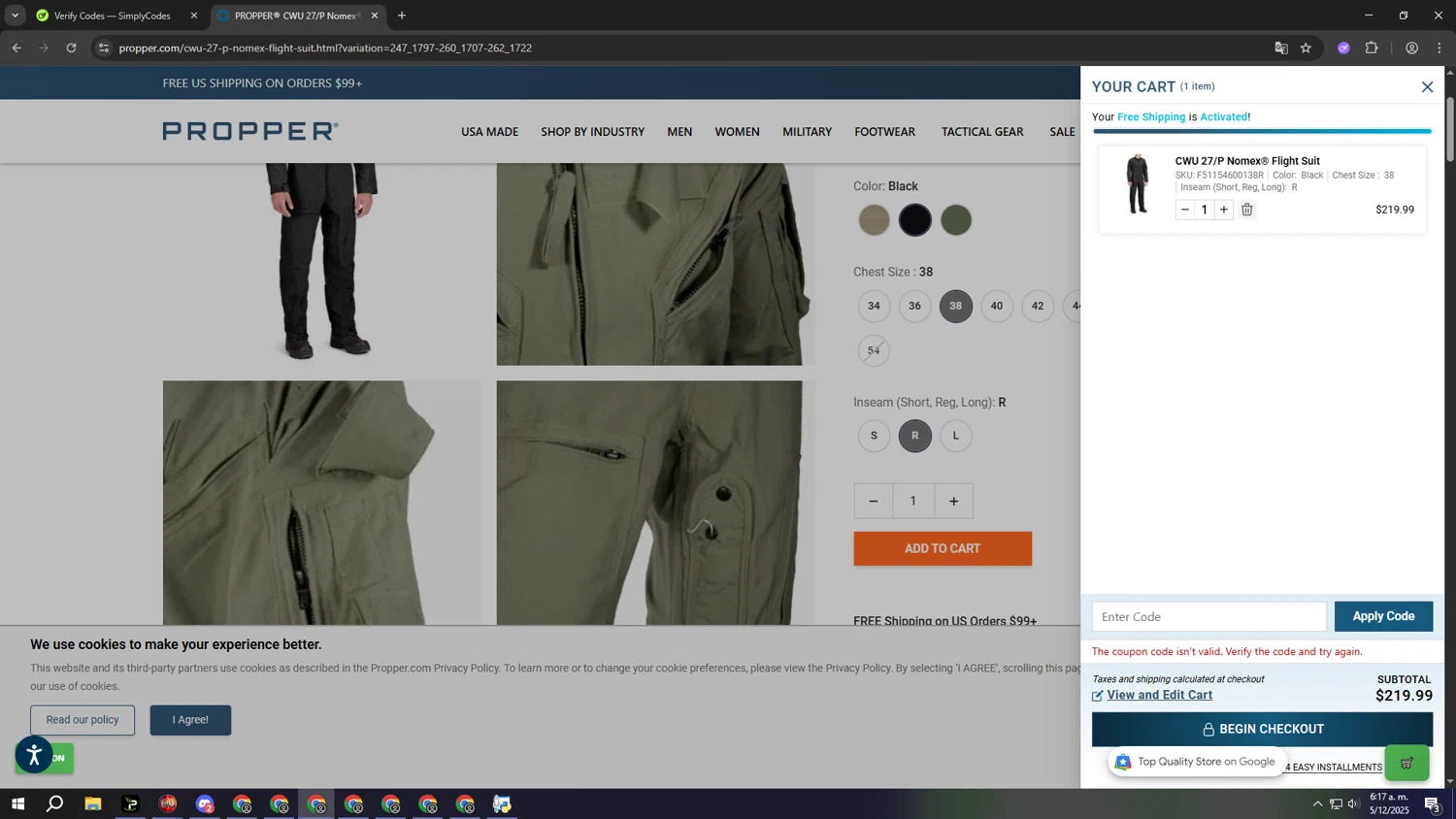Image resolution: width=1456 pixels, height=819 pixels.
Task: Decrease cart item quantity with minus
Action: pos(1185,210)
